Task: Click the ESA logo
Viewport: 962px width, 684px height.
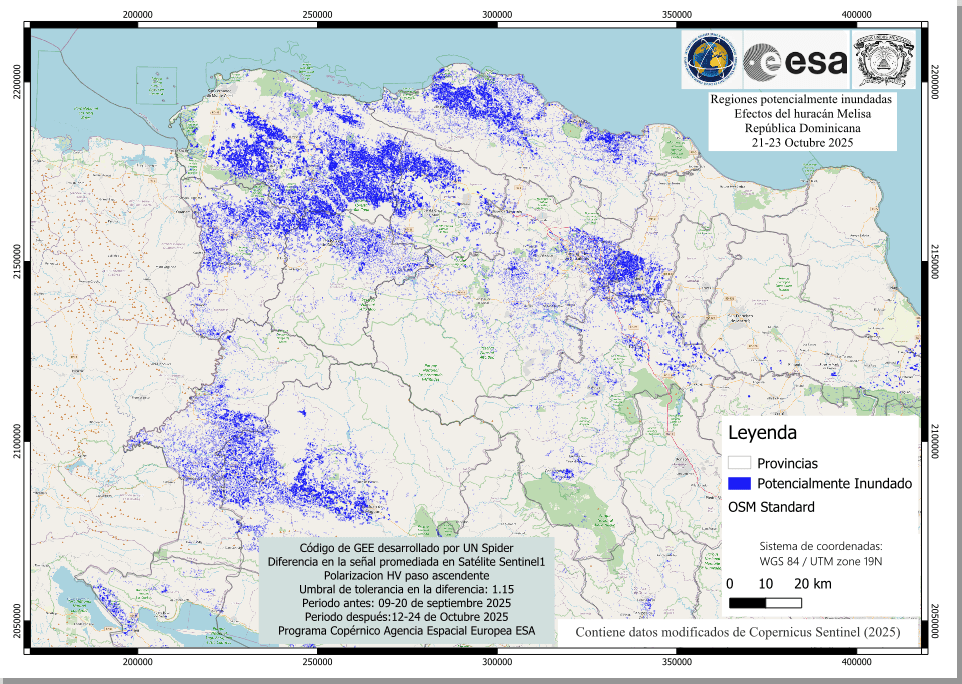Action: coord(796,62)
